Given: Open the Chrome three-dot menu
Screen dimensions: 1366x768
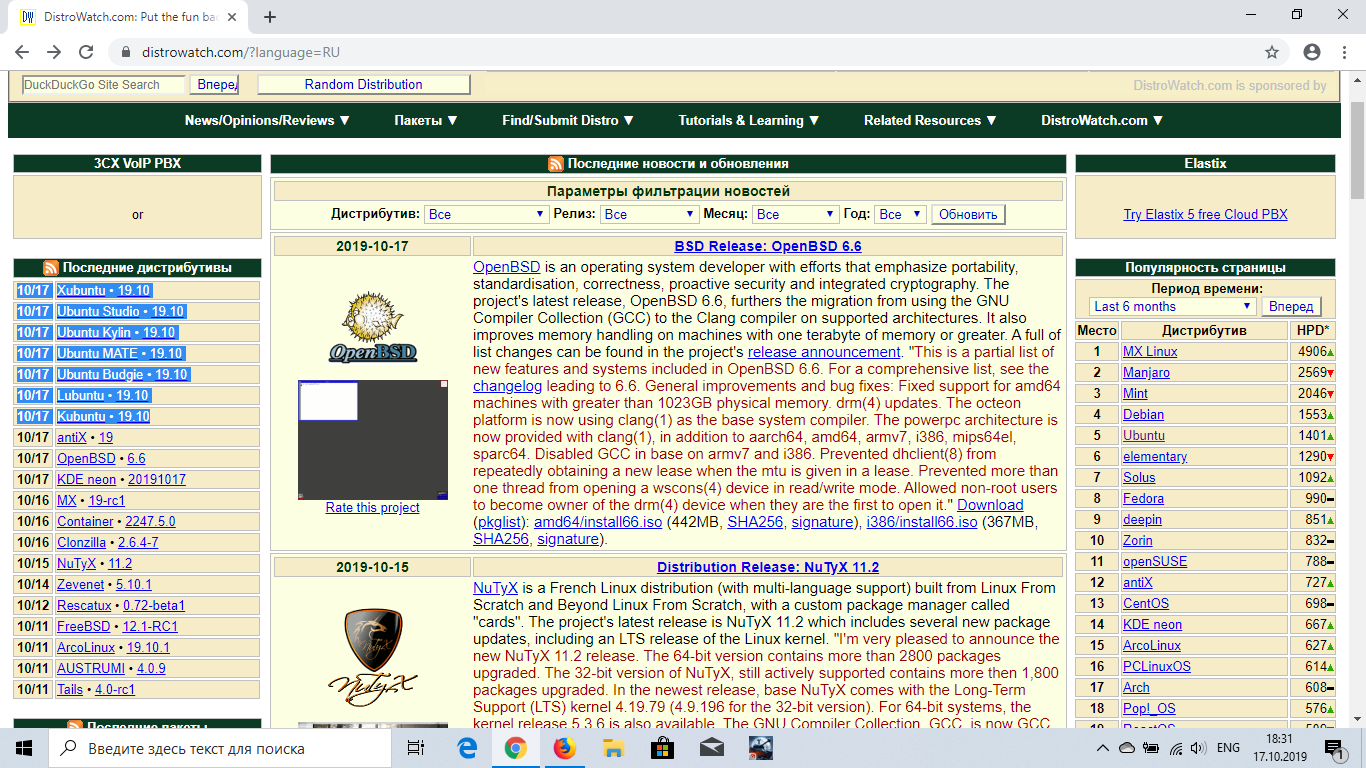Looking at the screenshot, I should [x=1343, y=52].
